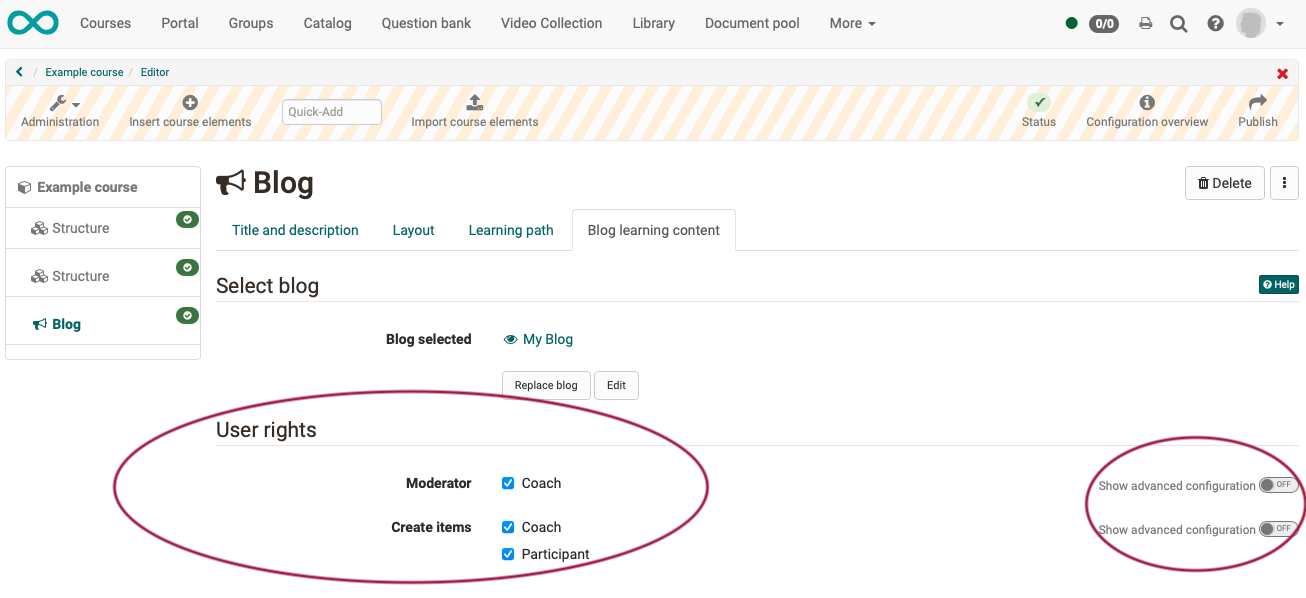Open user avatar dropdown menu
Screen dimensions: 1306x598
1260,23
